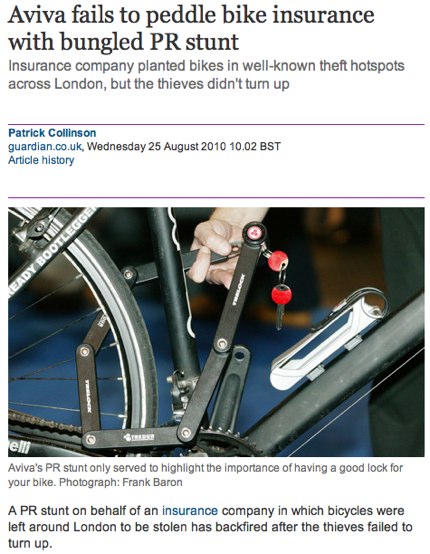Click the guardian.co.uk source link
Image resolution: width=430 pixels, height=554 pixels.
[x=45, y=147]
